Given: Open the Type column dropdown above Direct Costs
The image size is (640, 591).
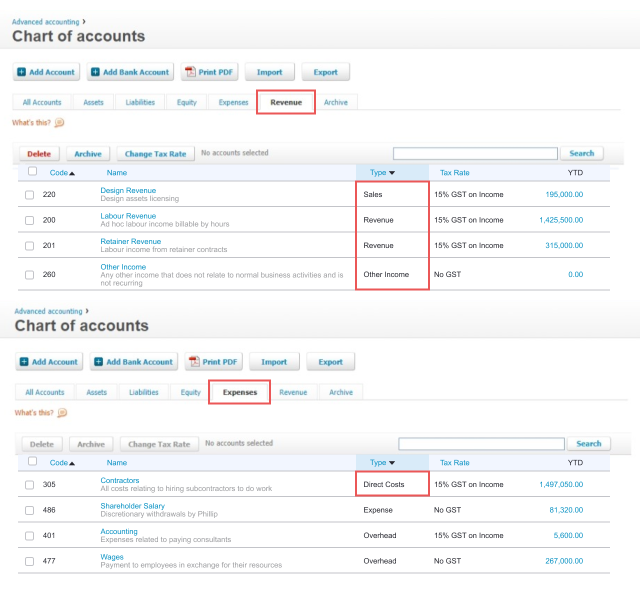Looking at the screenshot, I should coord(391,463).
